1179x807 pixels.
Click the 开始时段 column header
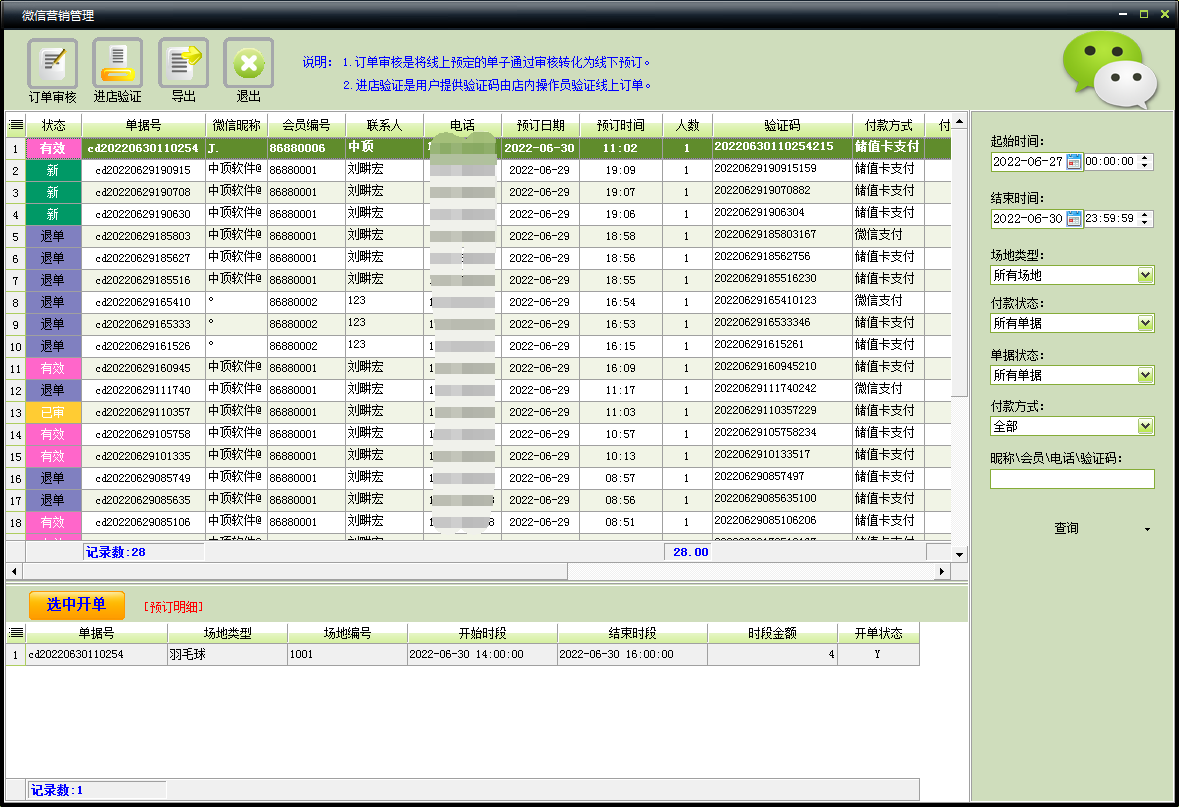(482, 633)
